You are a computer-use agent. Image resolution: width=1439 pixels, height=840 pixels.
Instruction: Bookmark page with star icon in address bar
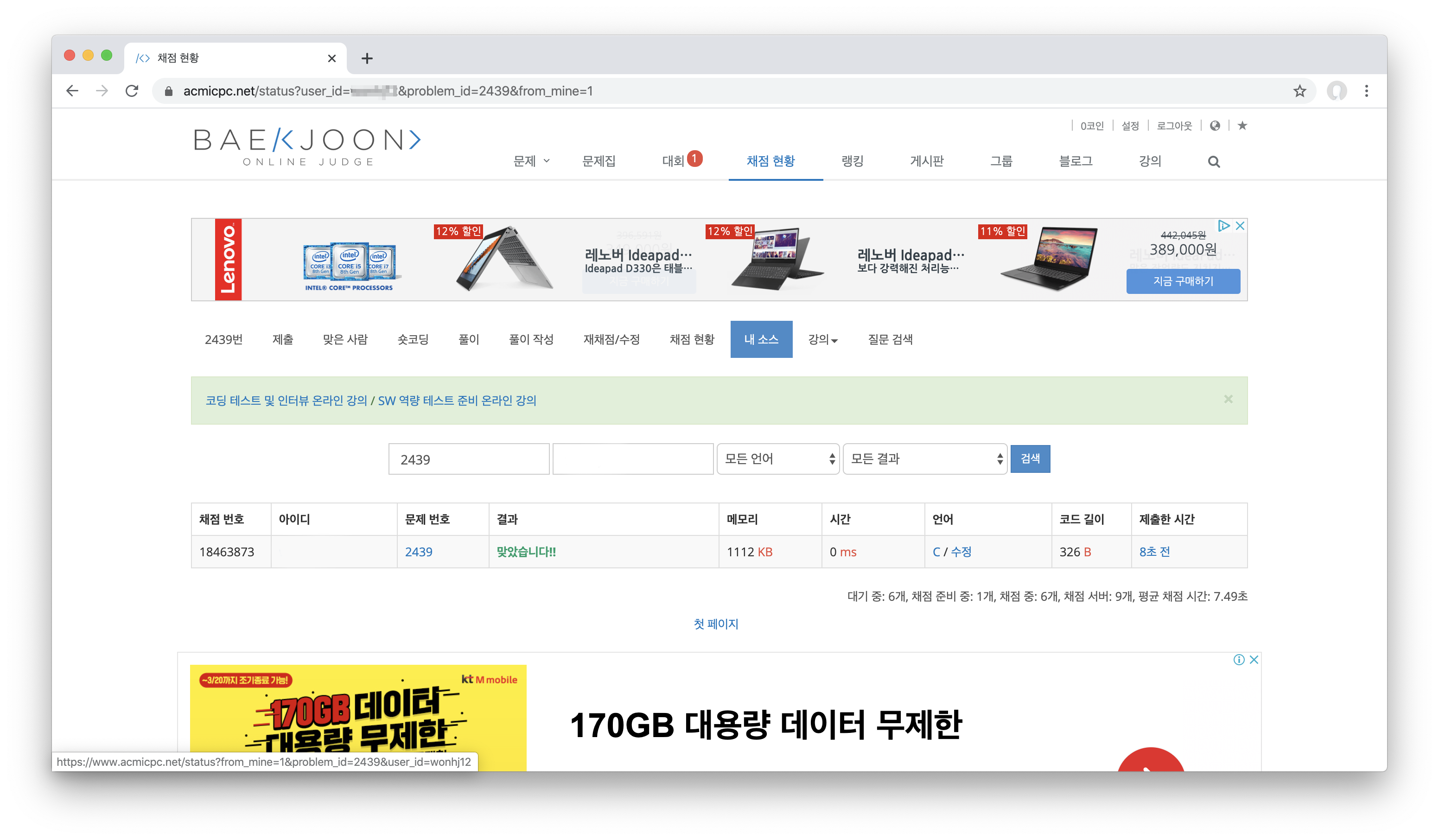(1299, 91)
